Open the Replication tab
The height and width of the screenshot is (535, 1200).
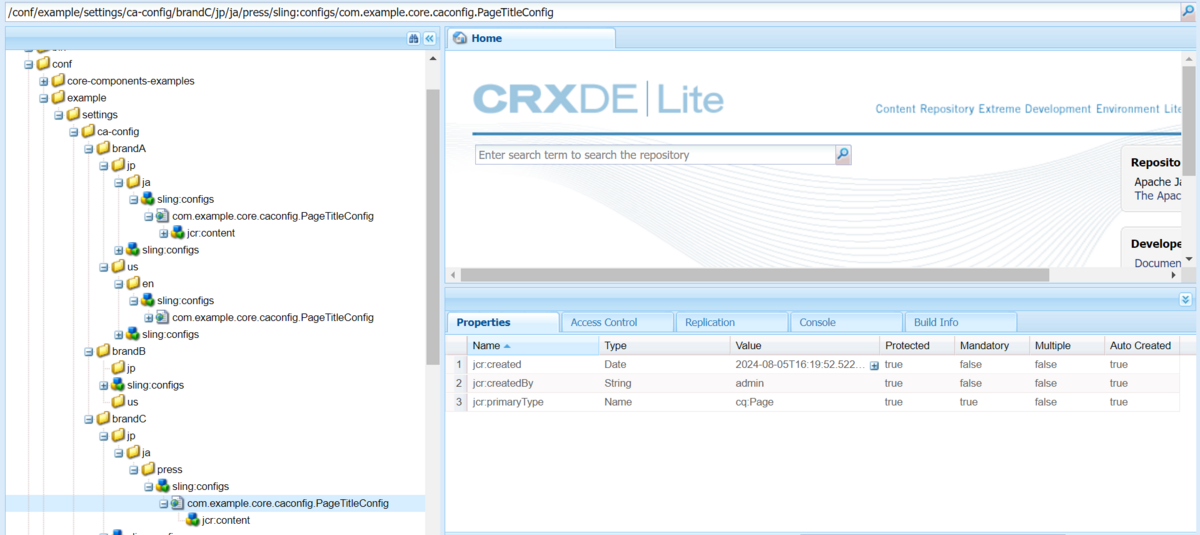click(x=732, y=322)
